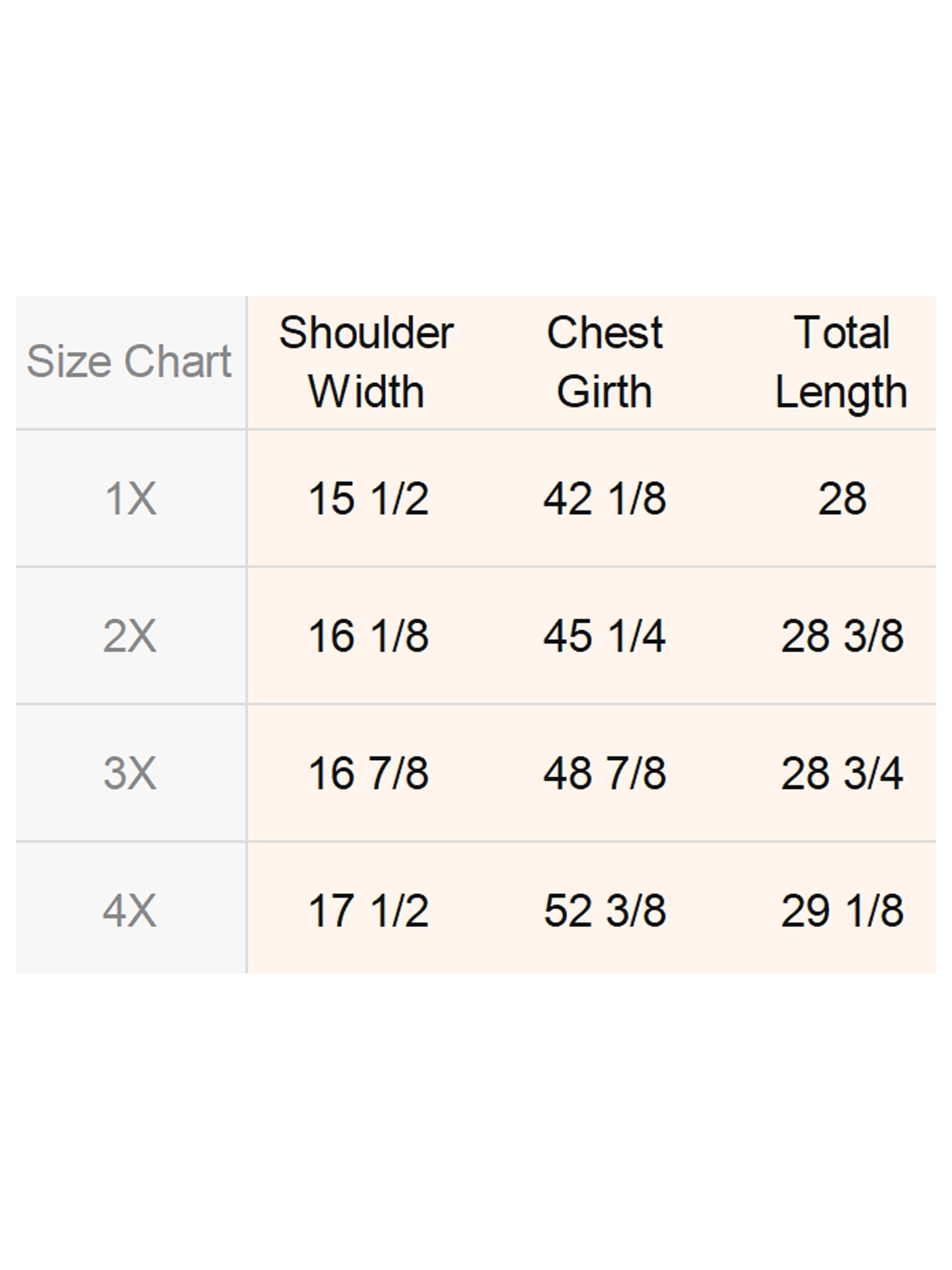Click the 28 3/4 total length value
952x1270 pixels.
pyautogui.click(x=842, y=773)
